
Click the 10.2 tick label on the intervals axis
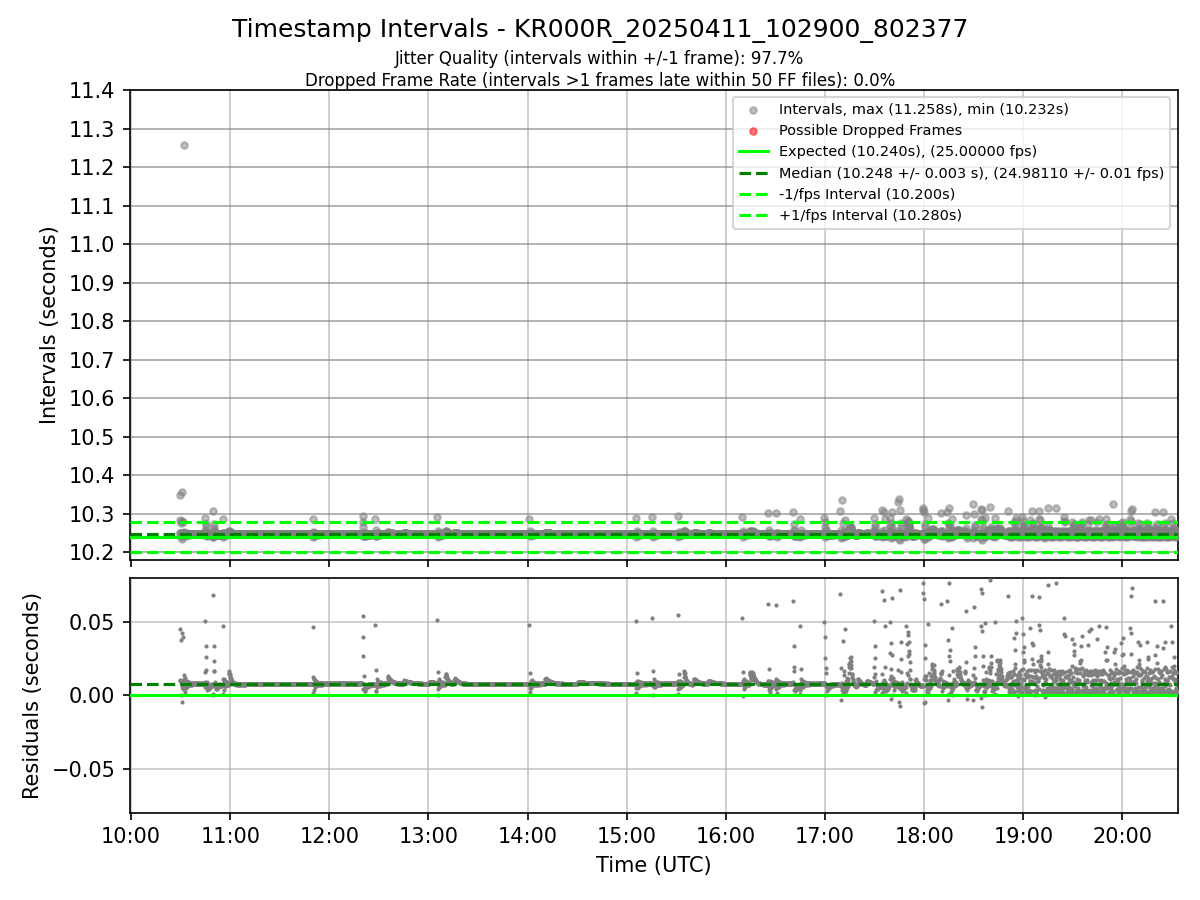(94, 553)
